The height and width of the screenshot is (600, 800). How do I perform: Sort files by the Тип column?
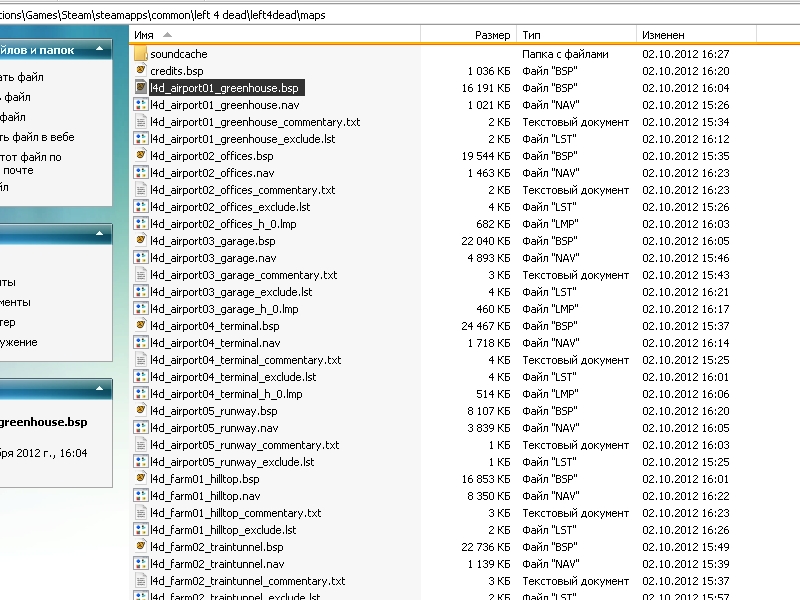point(576,35)
